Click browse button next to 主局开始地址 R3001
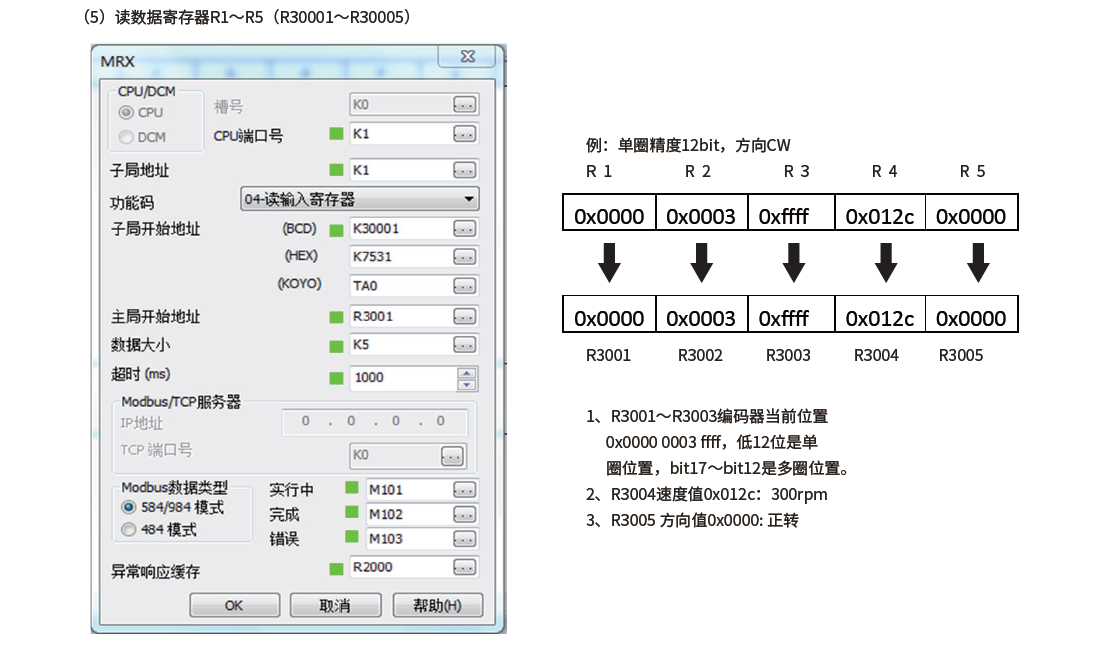Viewport: 1095px width, 667px height. (x=465, y=317)
